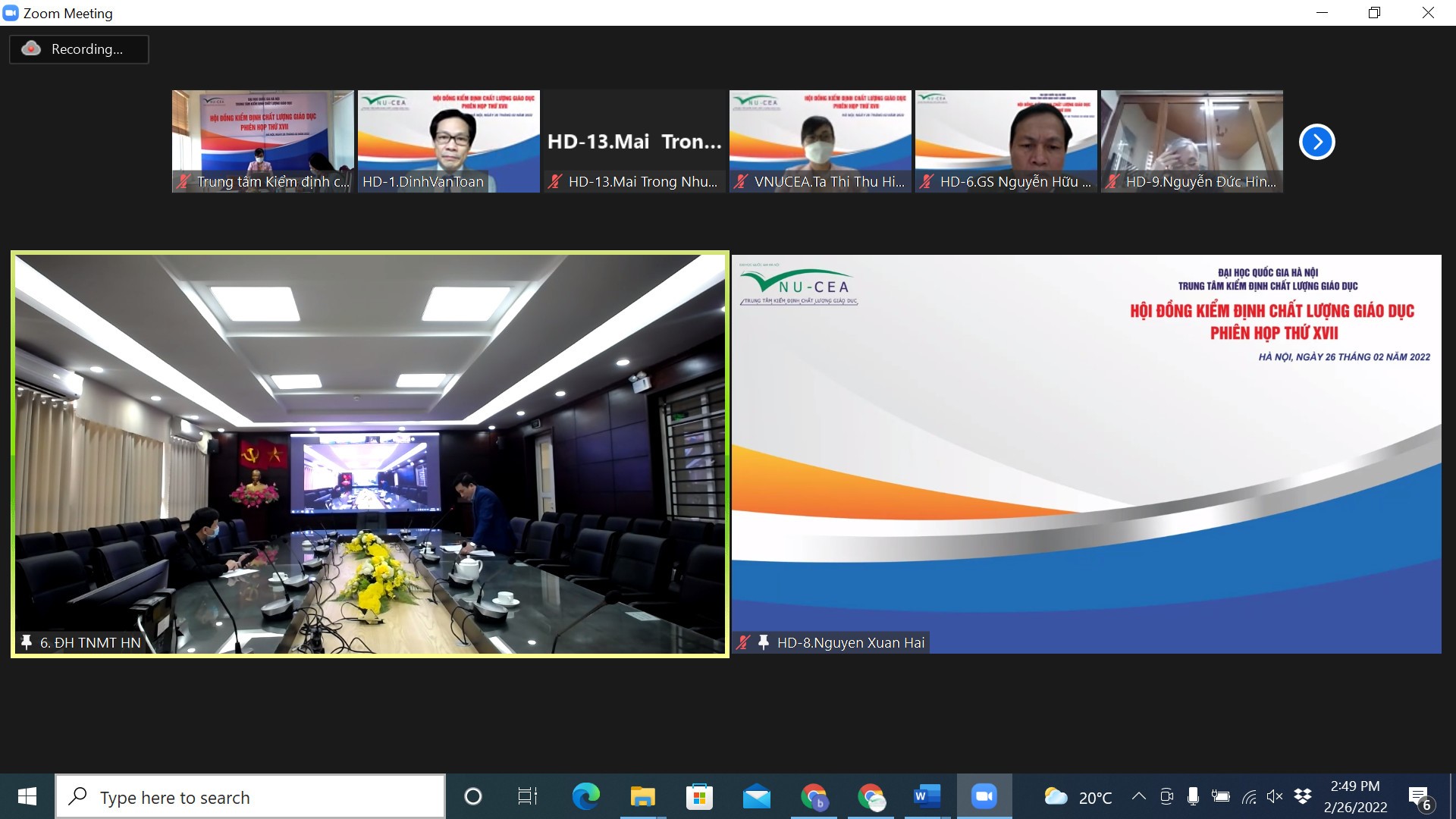The height and width of the screenshot is (819, 1456).
Task: Click pin icon on HD-8.Nguyen Xuan Hai video
Action: [x=764, y=642]
